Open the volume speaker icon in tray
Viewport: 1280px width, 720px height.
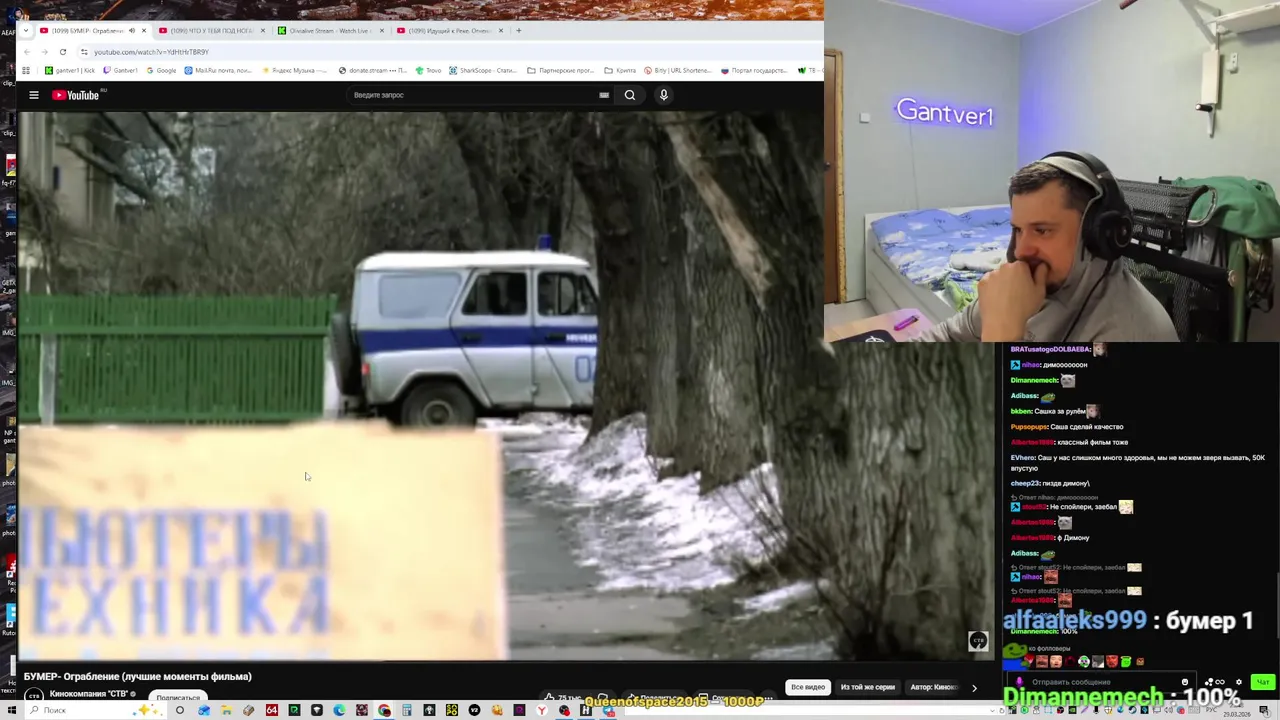(x=1168, y=710)
